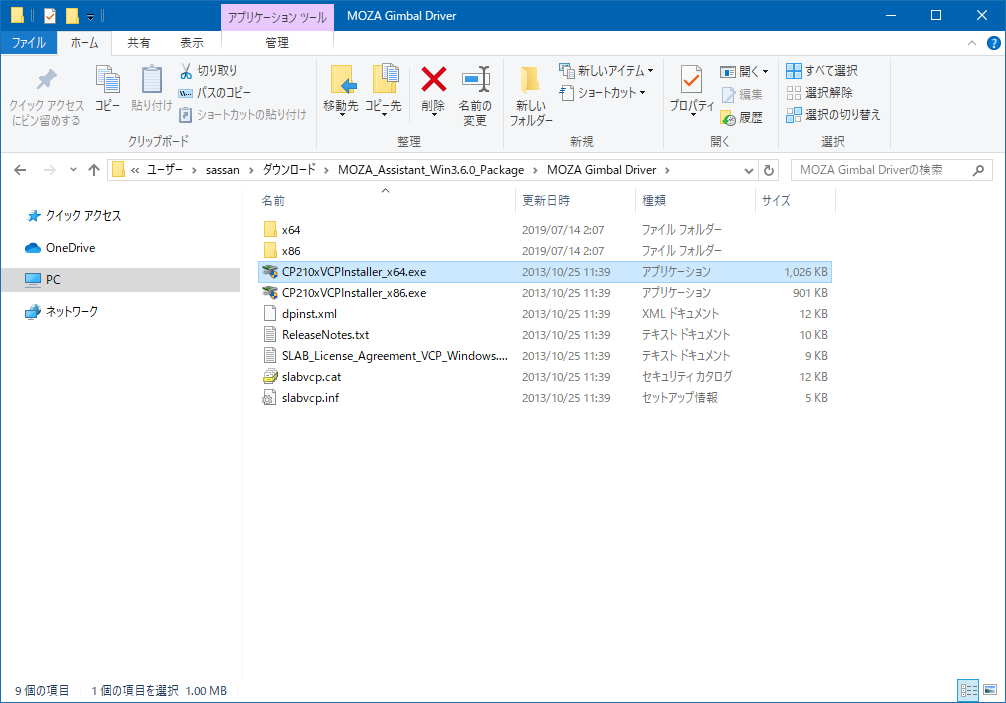Click the Pin to Quick Access icon
The height and width of the screenshot is (703, 1006).
[46, 80]
